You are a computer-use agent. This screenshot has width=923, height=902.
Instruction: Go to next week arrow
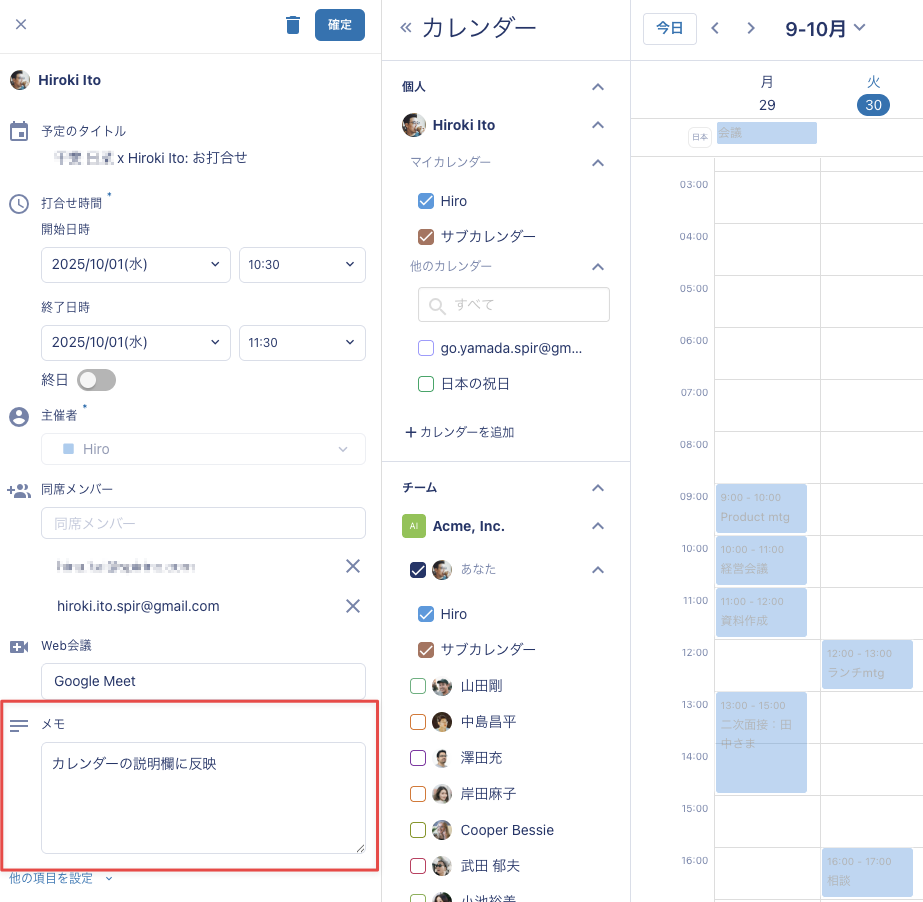click(751, 28)
